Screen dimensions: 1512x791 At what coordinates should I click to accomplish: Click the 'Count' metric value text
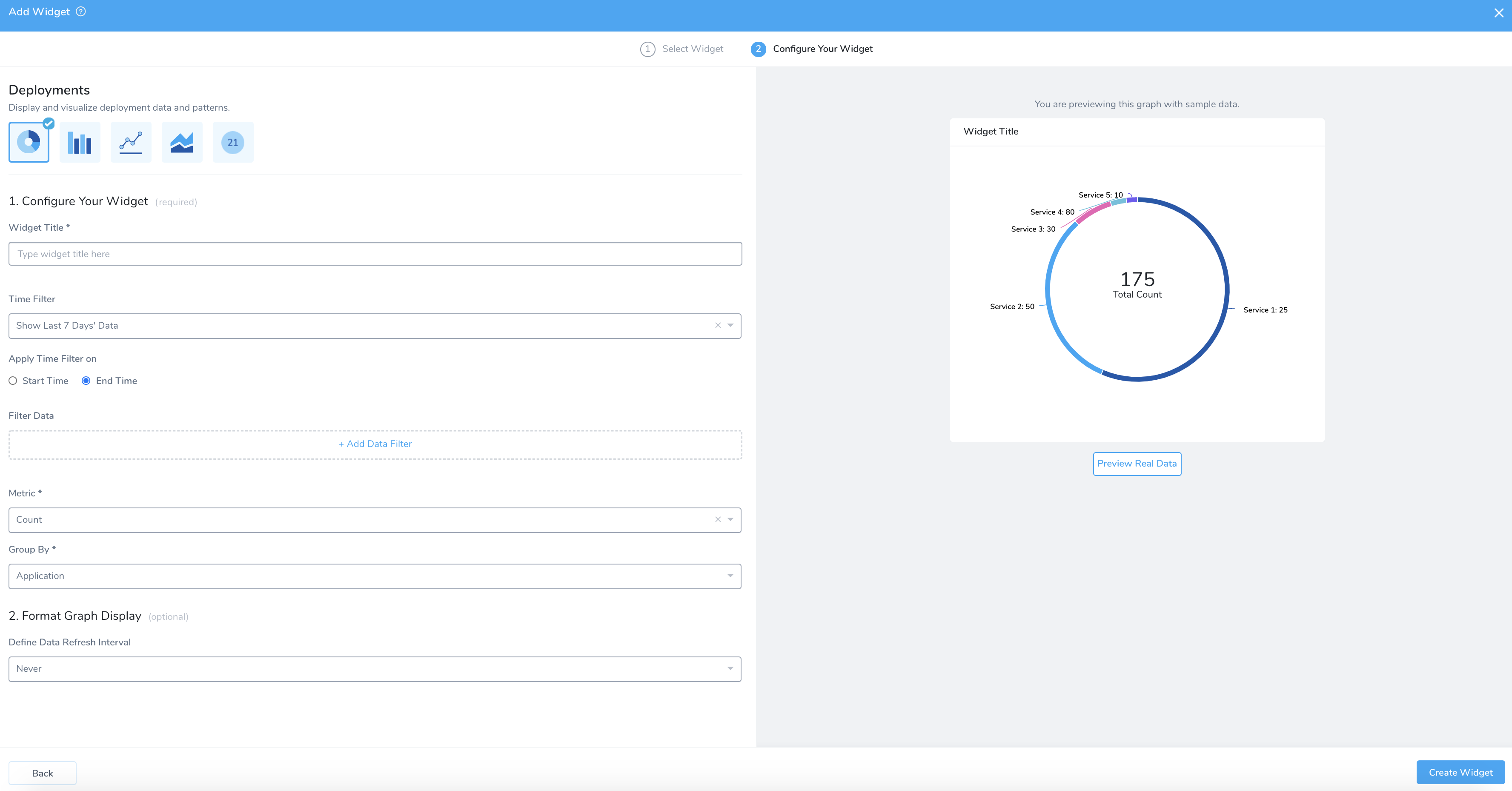[x=29, y=520]
